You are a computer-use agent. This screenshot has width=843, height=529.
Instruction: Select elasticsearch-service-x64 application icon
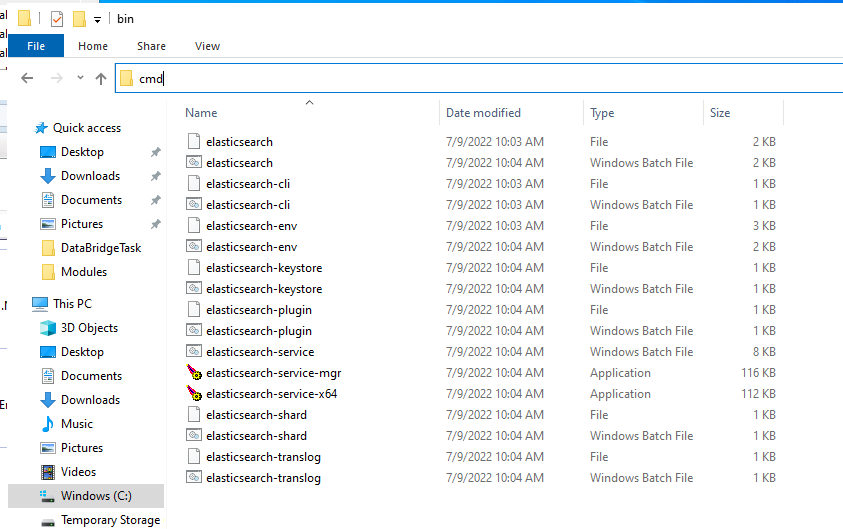pyautogui.click(x=194, y=393)
